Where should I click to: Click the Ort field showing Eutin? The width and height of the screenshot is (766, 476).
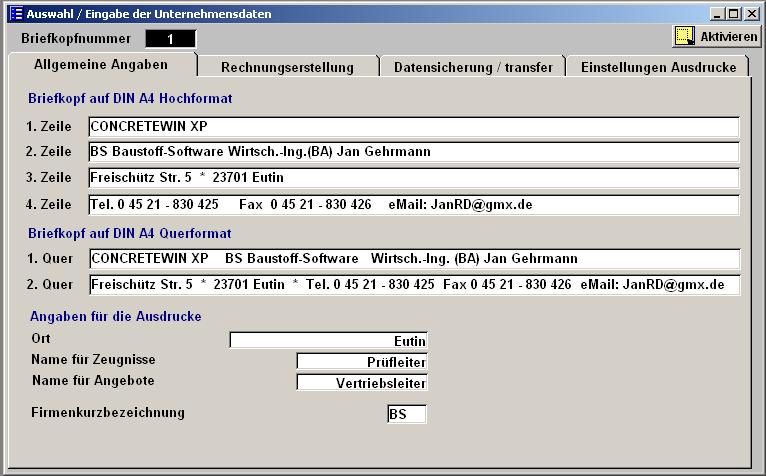coord(328,340)
